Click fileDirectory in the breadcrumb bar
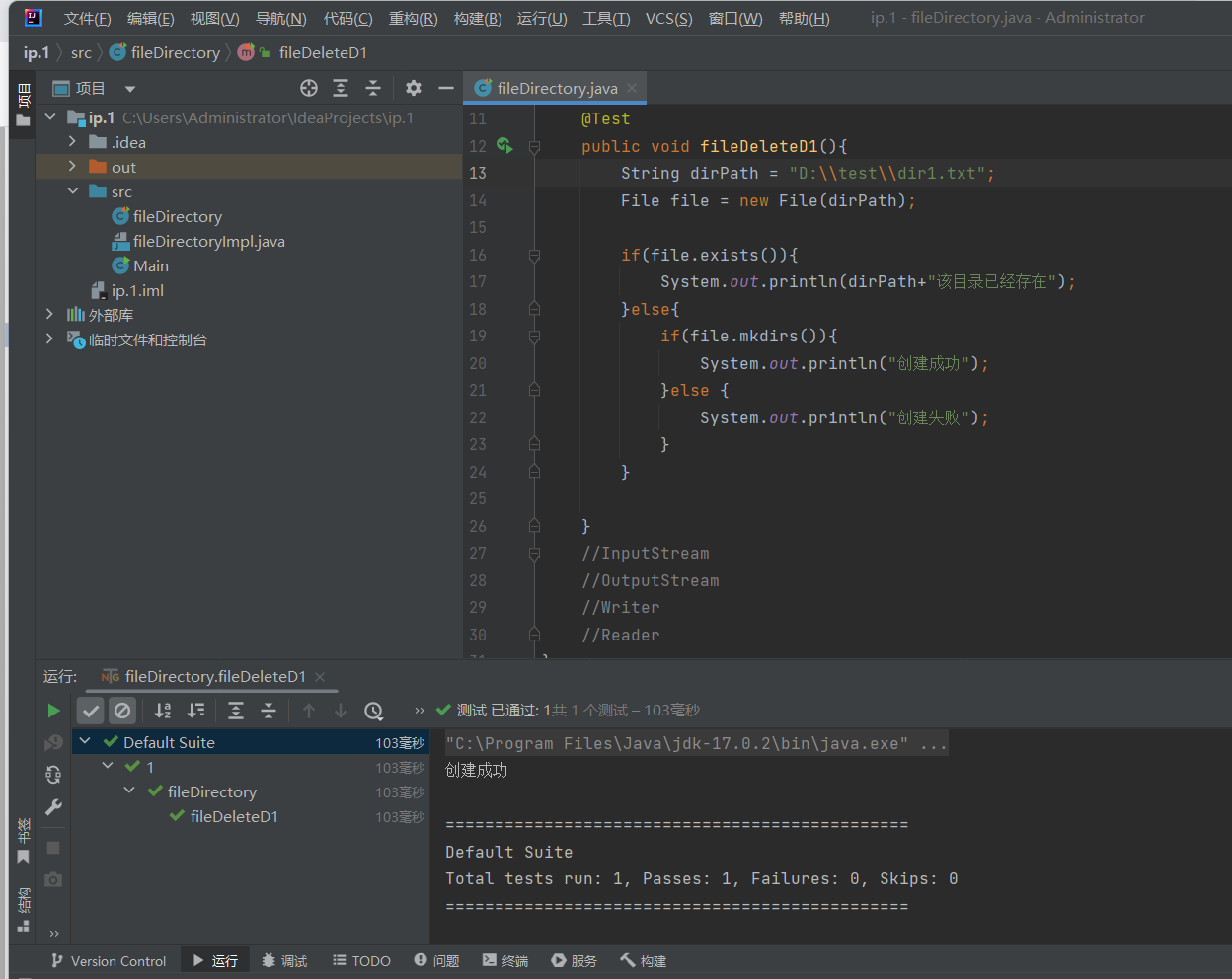 point(175,53)
